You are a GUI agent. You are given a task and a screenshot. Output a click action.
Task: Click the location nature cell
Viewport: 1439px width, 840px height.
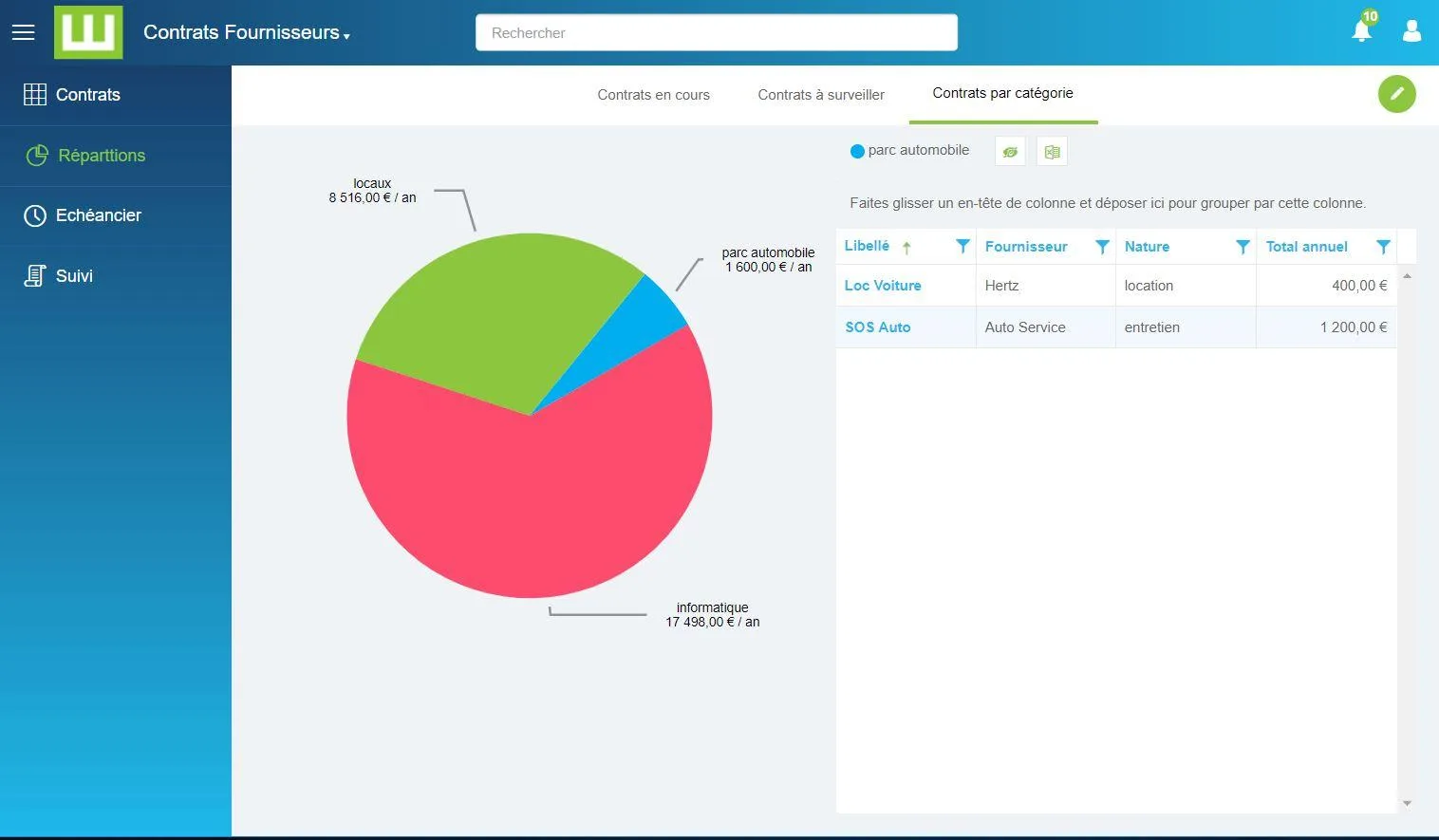coord(1186,286)
